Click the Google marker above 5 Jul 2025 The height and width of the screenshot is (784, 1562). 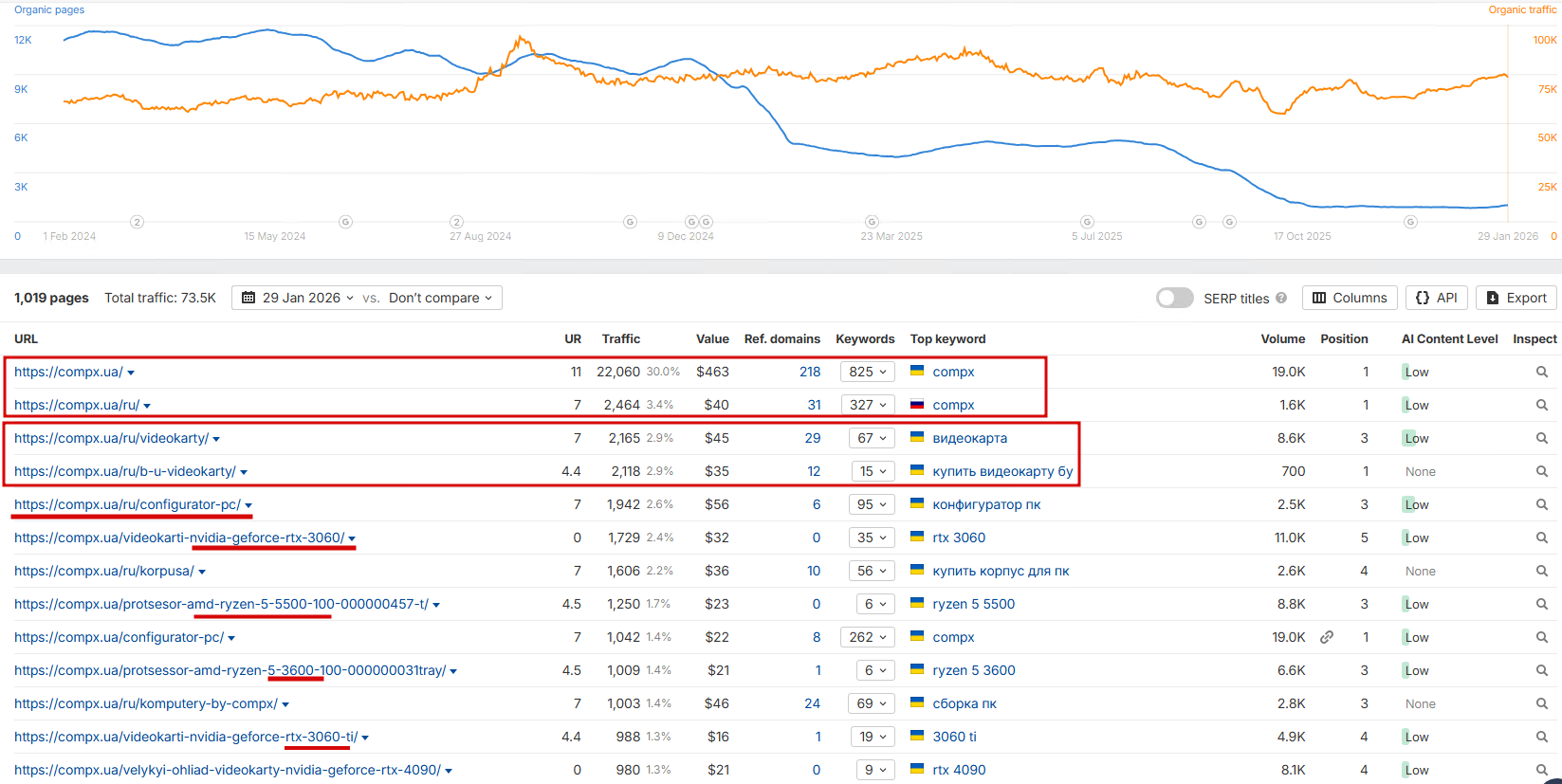tap(1087, 222)
